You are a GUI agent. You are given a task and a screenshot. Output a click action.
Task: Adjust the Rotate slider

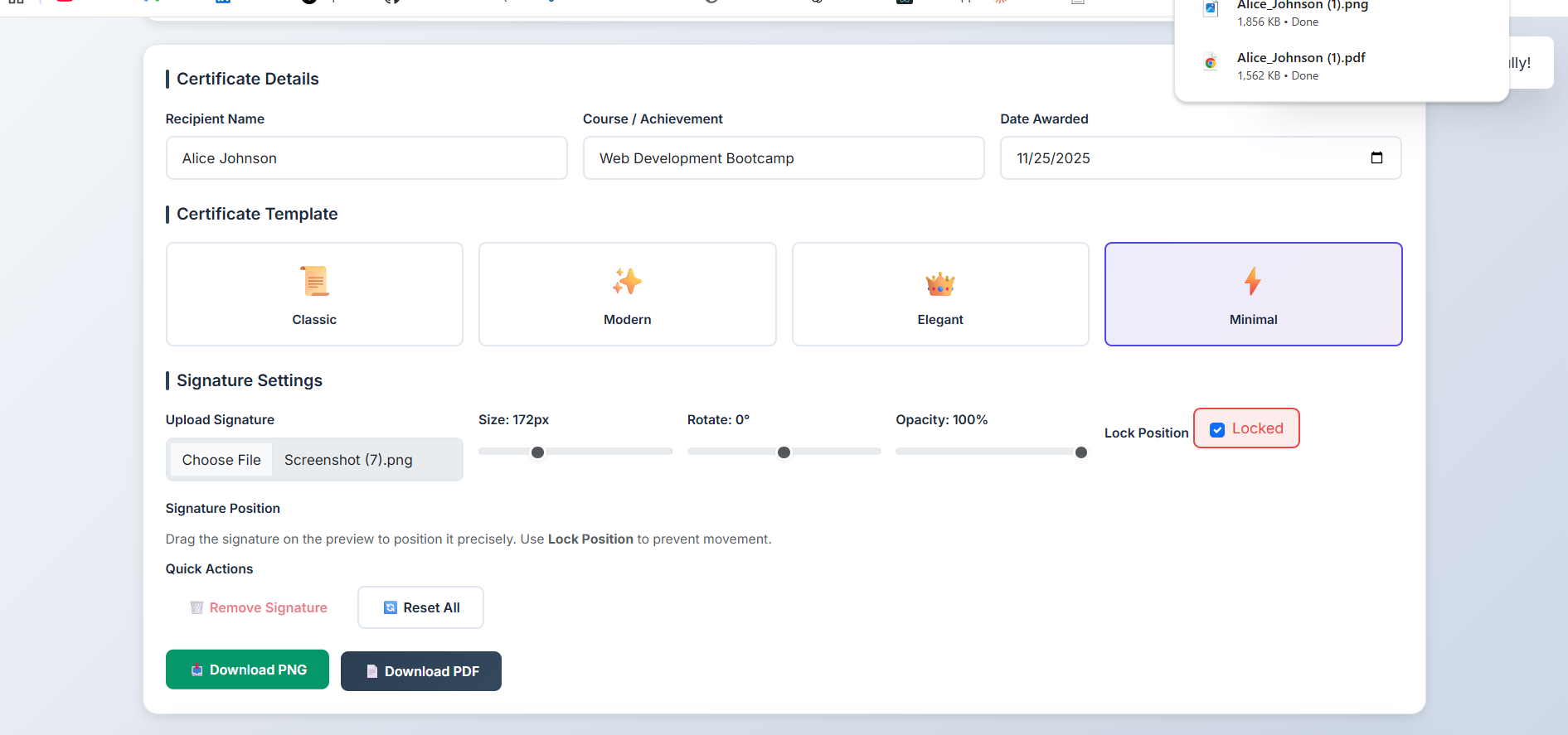tap(784, 452)
